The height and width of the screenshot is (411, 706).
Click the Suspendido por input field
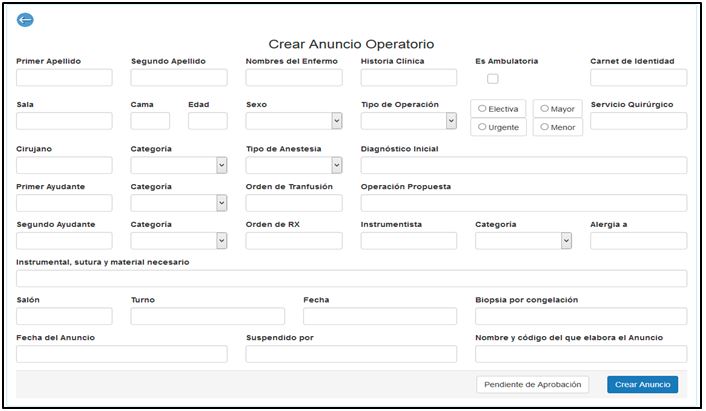click(351, 353)
